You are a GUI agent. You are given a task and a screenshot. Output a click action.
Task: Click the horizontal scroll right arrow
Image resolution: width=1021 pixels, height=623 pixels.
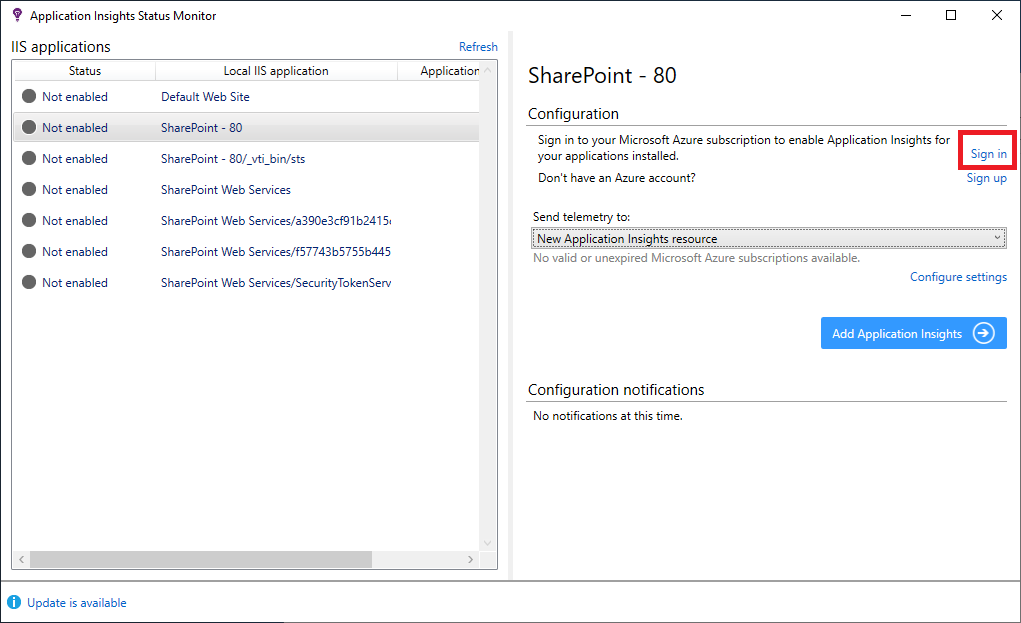click(x=471, y=559)
